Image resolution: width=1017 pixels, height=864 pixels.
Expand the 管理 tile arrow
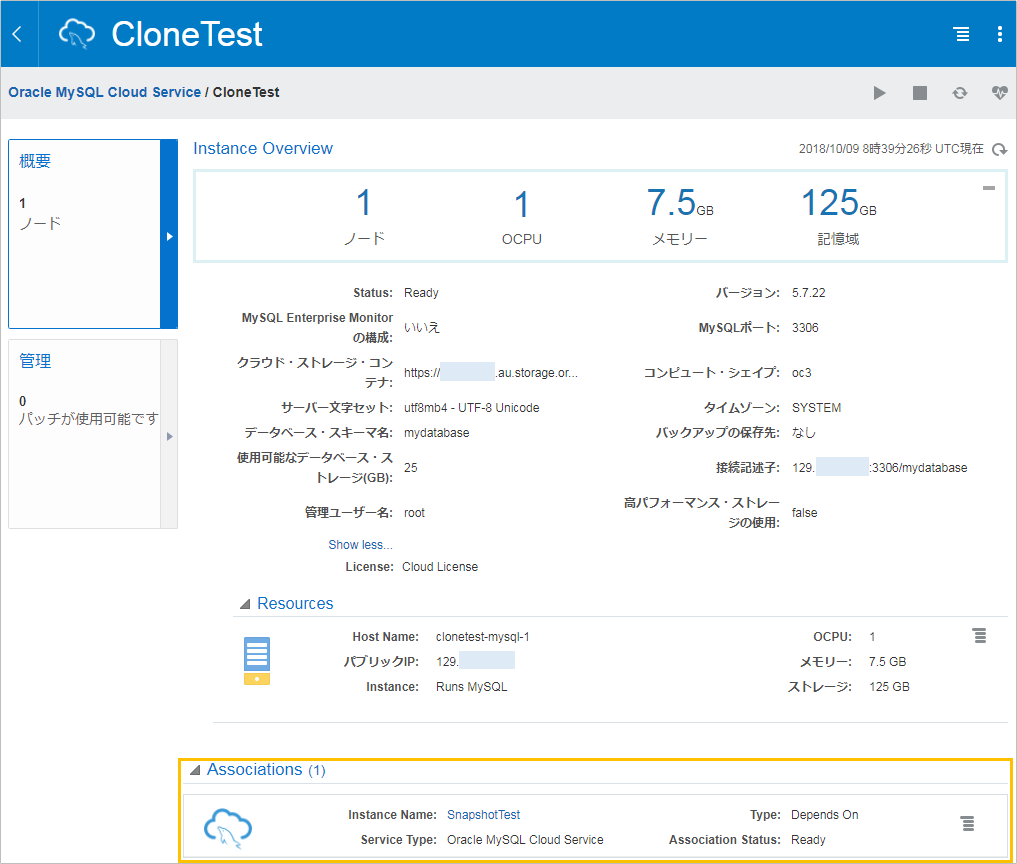point(169,436)
